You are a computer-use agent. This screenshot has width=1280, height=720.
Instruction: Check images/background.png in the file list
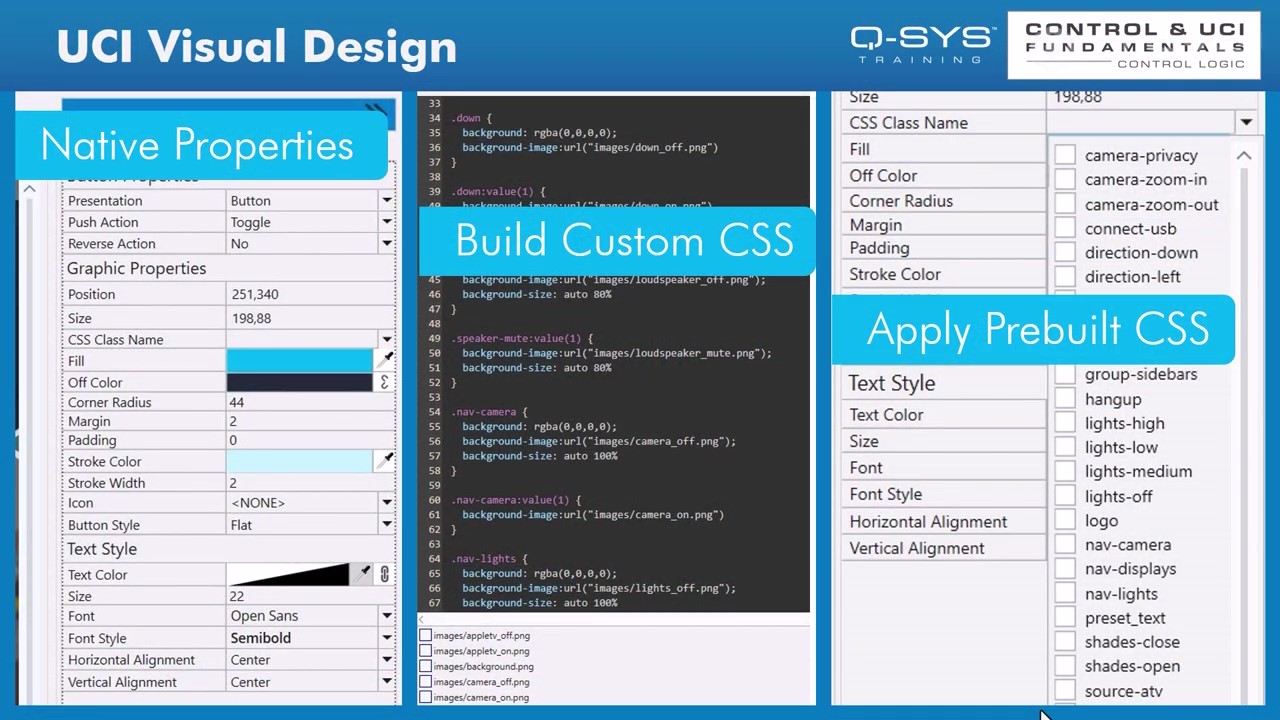click(426, 666)
